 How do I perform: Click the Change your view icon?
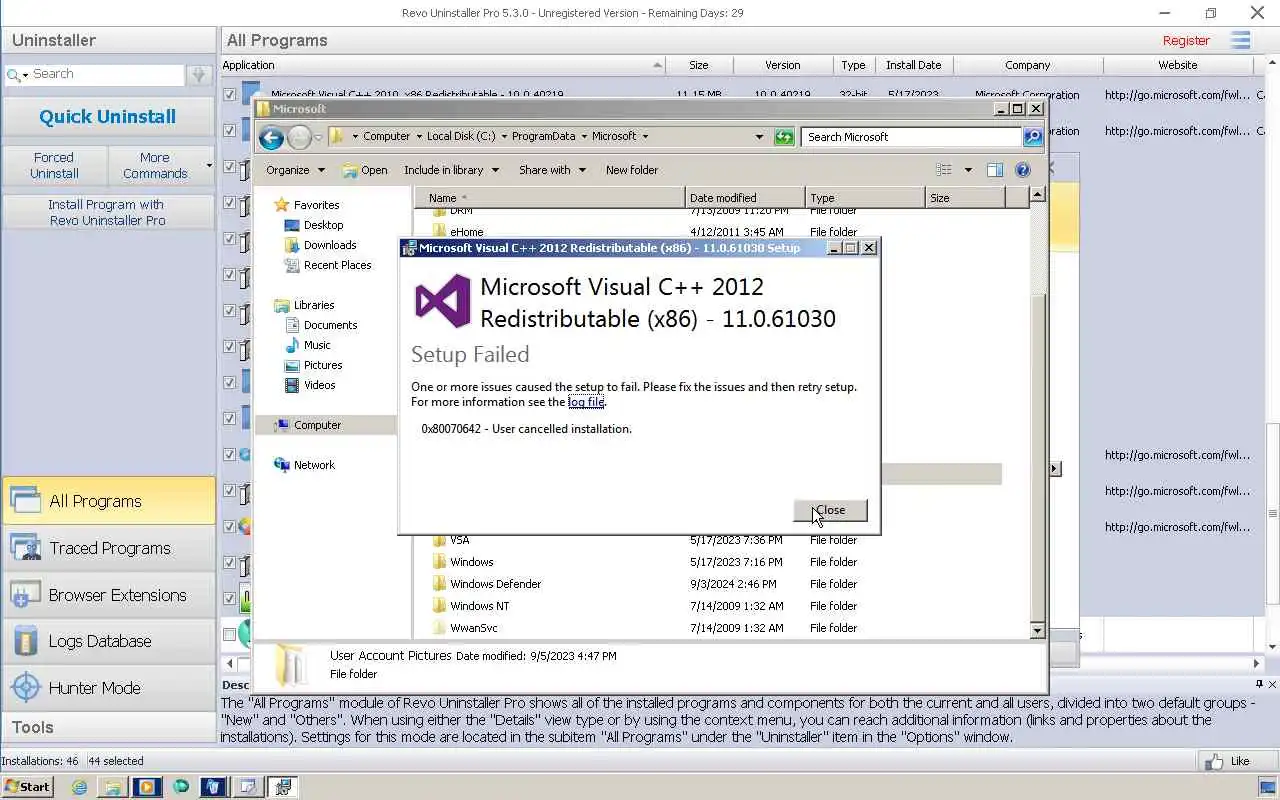point(944,170)
